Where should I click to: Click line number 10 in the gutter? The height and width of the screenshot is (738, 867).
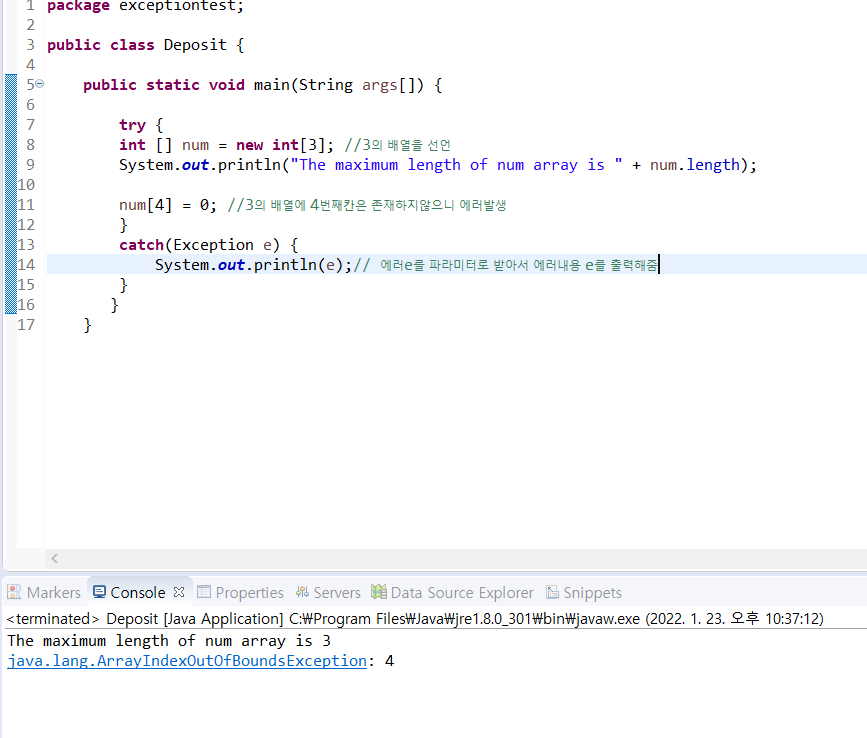(x=26, y=185)
